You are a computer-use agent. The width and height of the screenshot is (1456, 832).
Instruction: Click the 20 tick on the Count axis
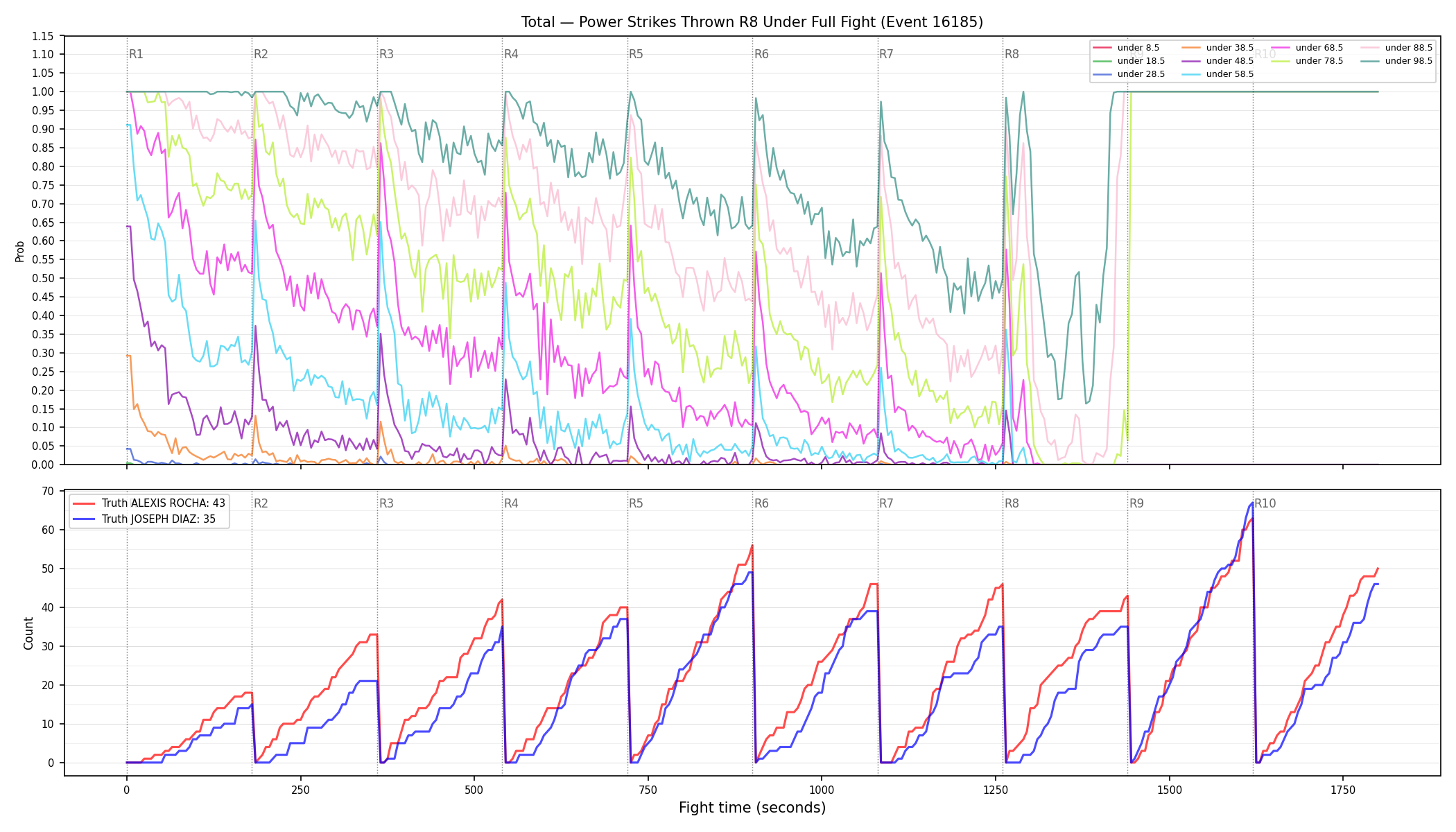(49, 685)
